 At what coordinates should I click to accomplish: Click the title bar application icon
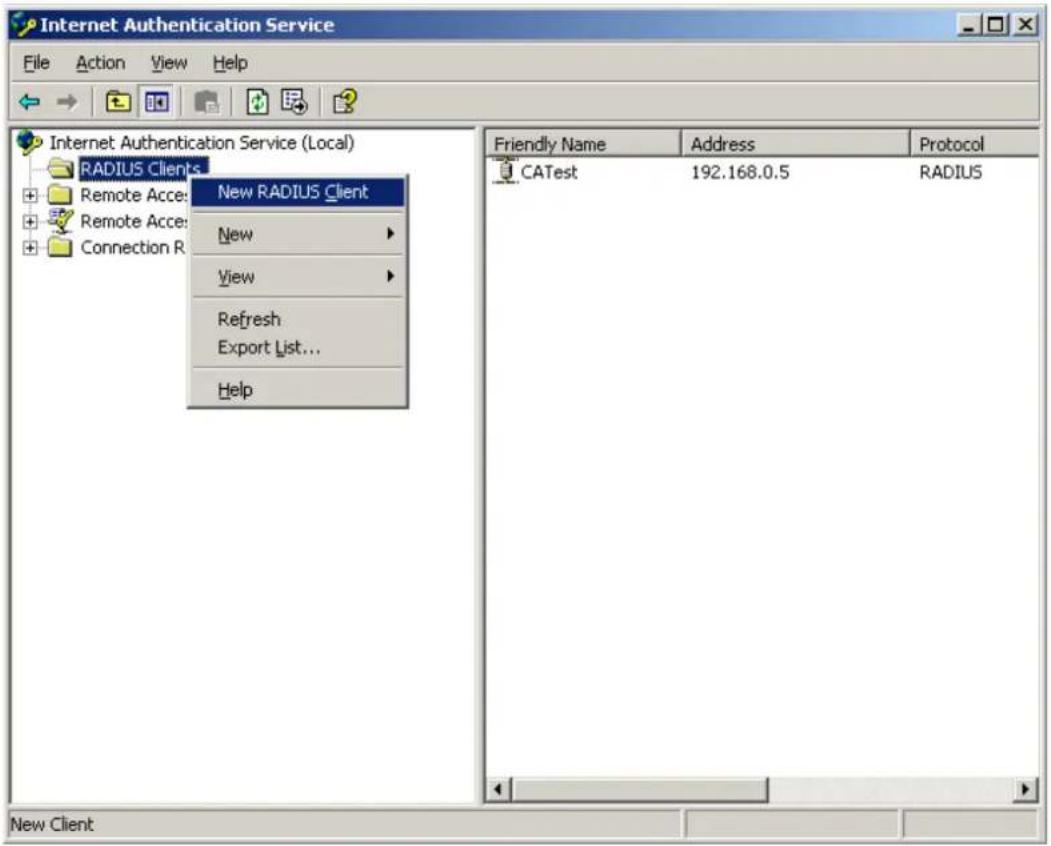coord(23,25)
